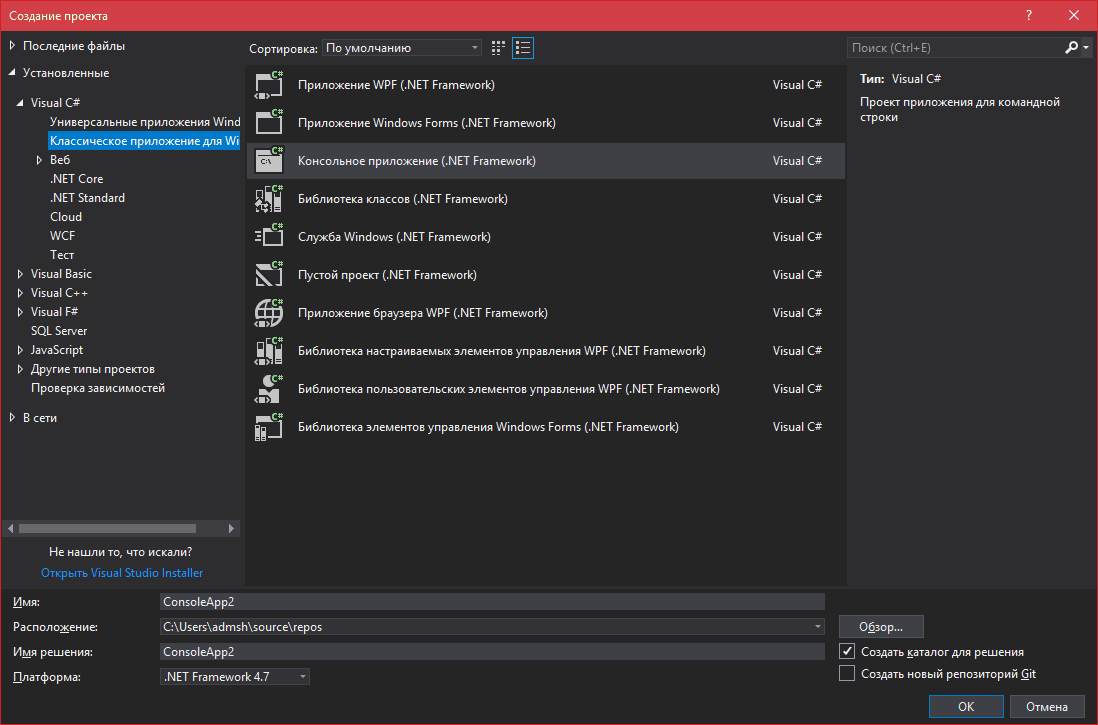Viewport: 1098px width, 725px height.
Task: Select the .NET Core category
Action: point(76,179)
